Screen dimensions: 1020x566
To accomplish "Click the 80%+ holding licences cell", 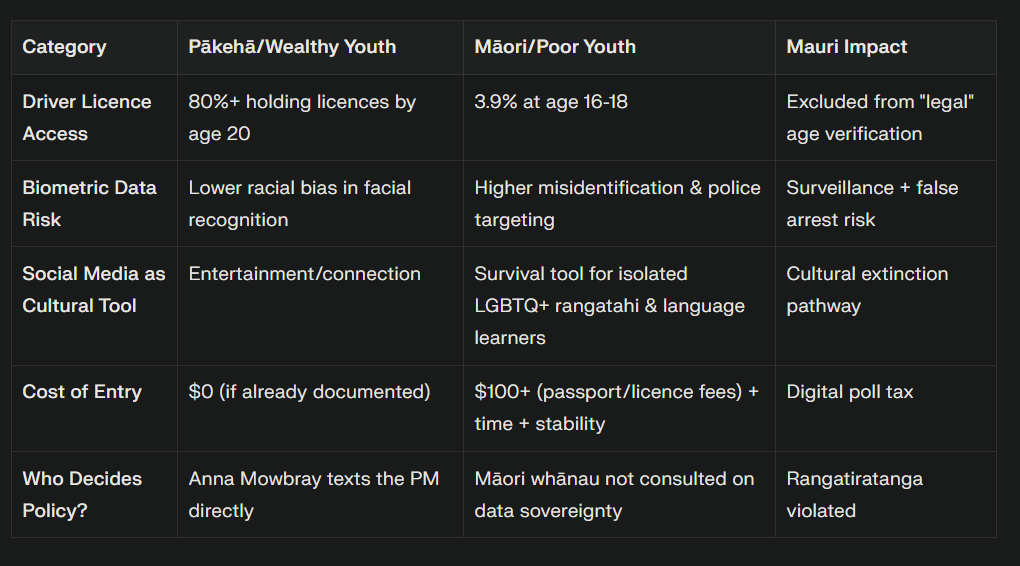I will point(320,117).
